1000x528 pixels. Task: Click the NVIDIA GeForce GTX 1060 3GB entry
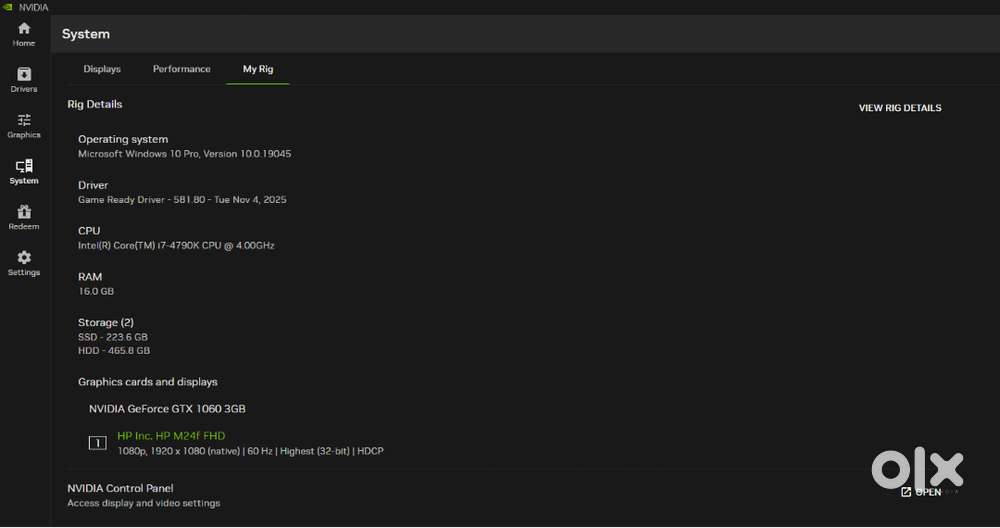pyautogui.click(x=167, y=409)
